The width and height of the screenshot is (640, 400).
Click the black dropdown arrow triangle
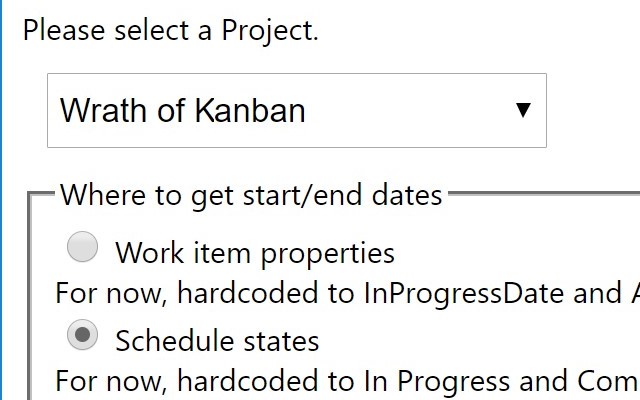(522, 110)
